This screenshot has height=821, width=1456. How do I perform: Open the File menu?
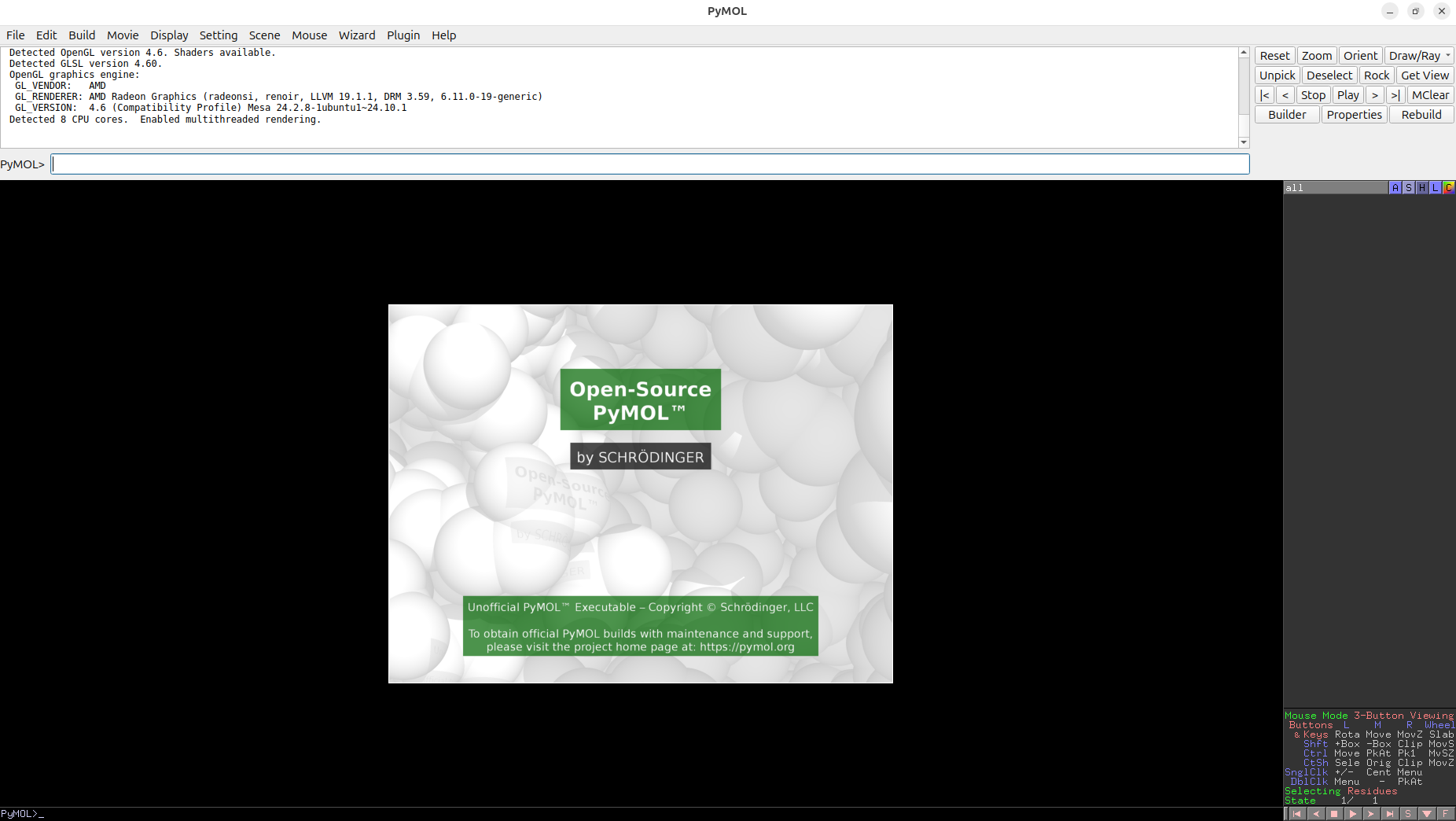16,35
